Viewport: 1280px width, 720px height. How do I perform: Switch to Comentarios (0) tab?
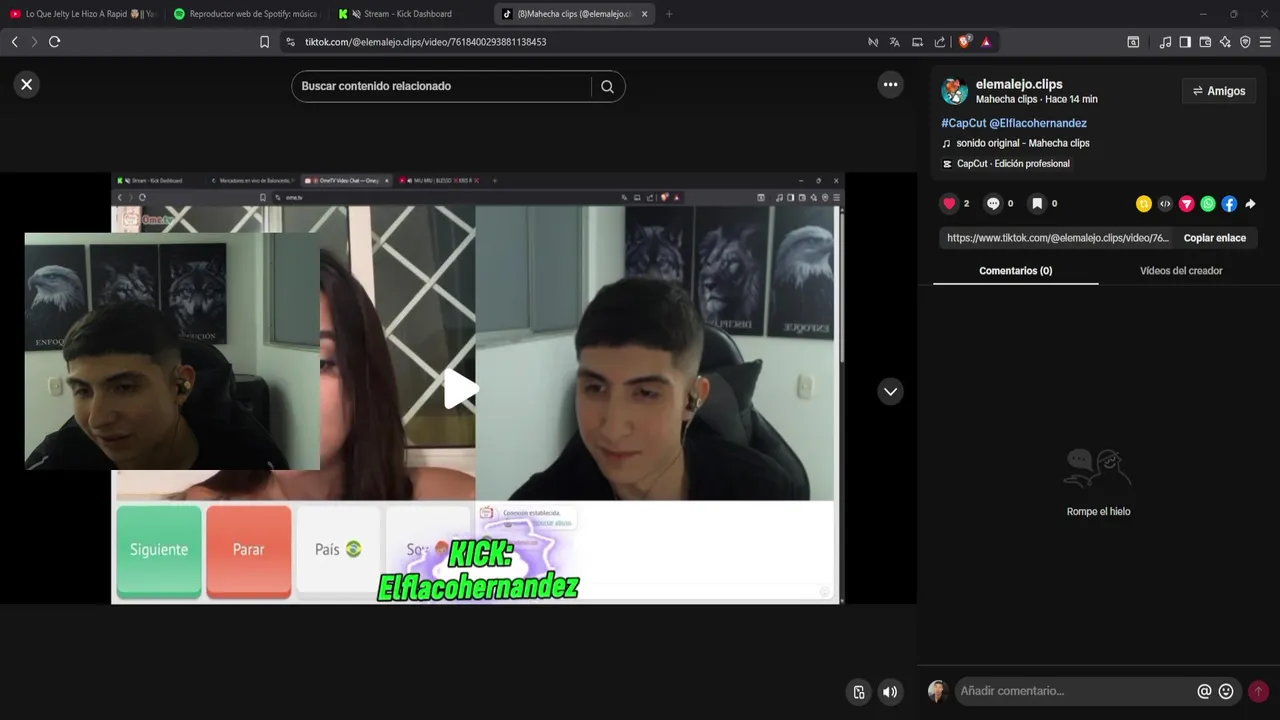(x=1015, y=271)
